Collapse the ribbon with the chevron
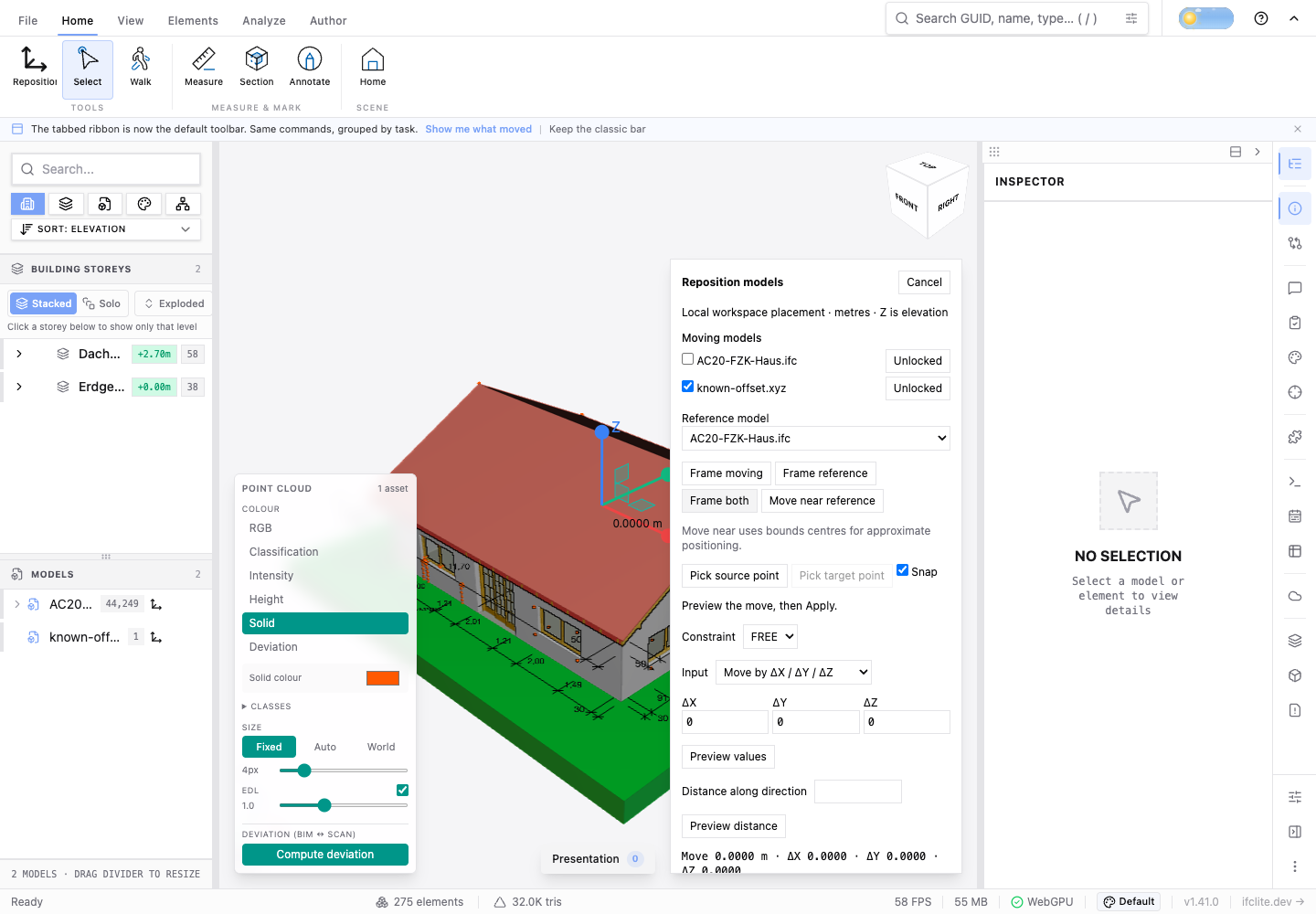Image resolution: width=1316 pixels, height=914 pixels. tap(1294, 18)
